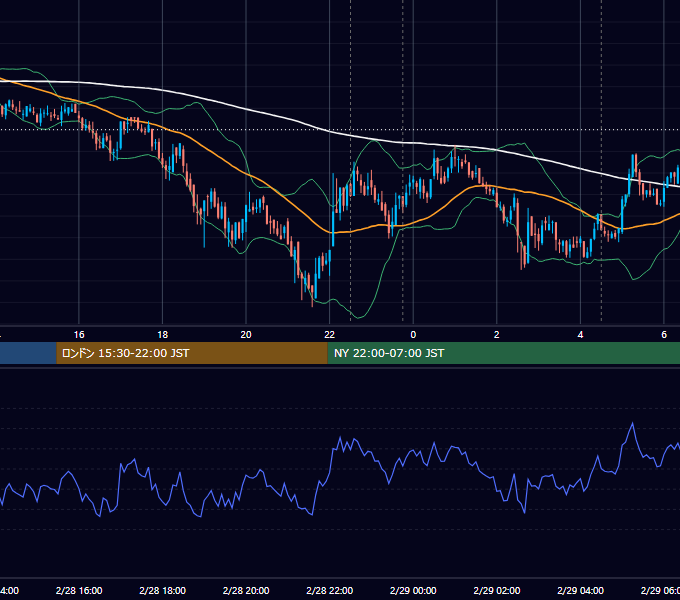The image size is (680, 600).
Task: Click the London 15:30-22:00 JST session bar
Action: tap(192, 353)
